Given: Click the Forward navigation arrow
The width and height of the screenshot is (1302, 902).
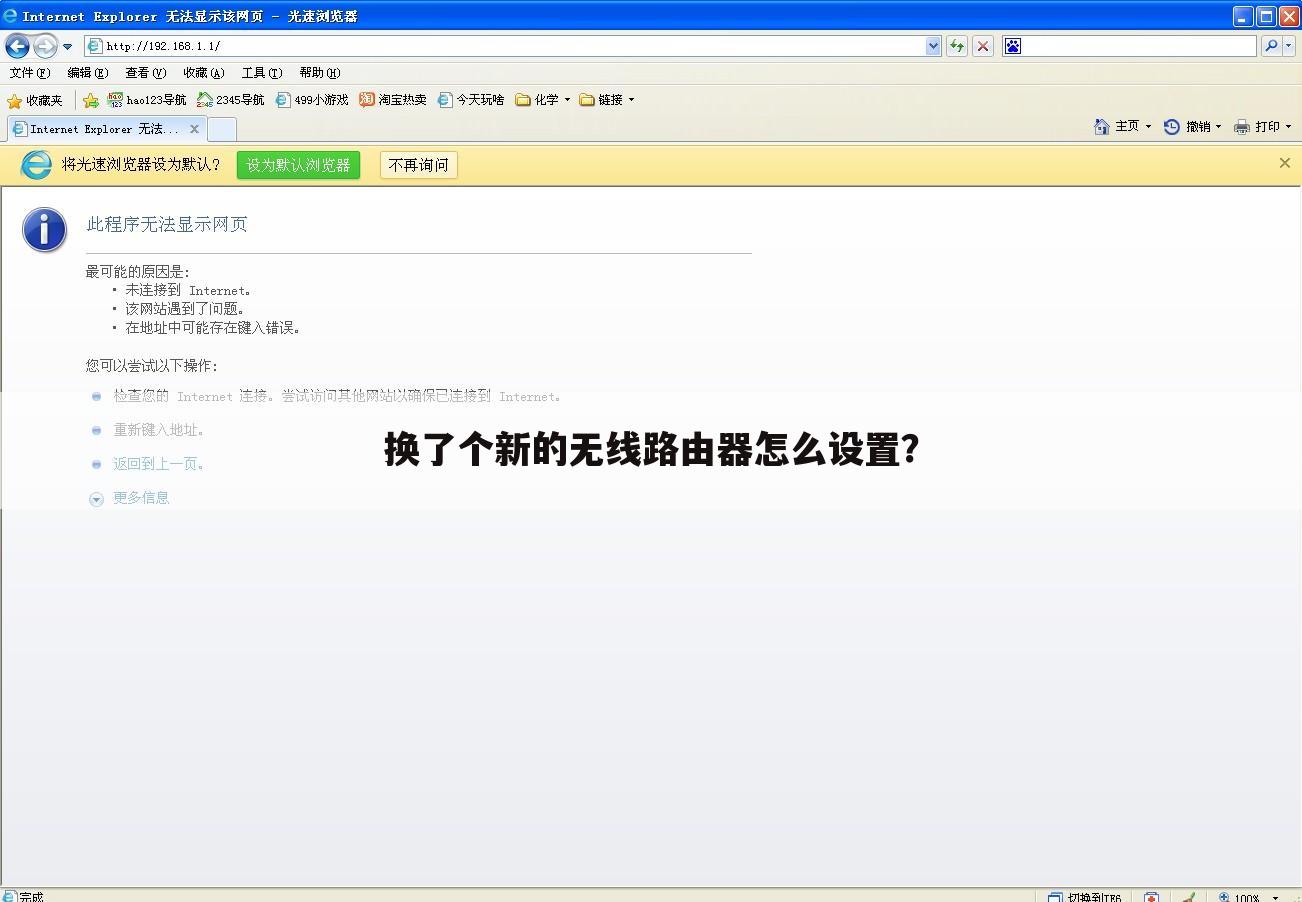Looking at the screenshot, I should pyautogui.click(x=45, y=46).
